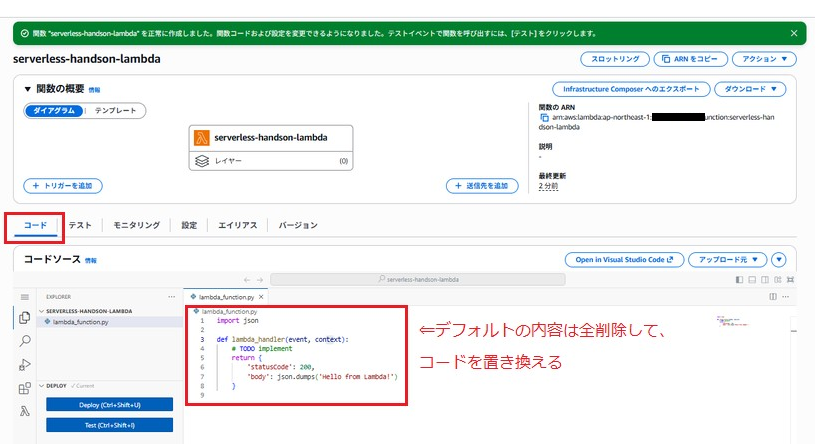Open the アクション dropdown menu

pos(764,59)
